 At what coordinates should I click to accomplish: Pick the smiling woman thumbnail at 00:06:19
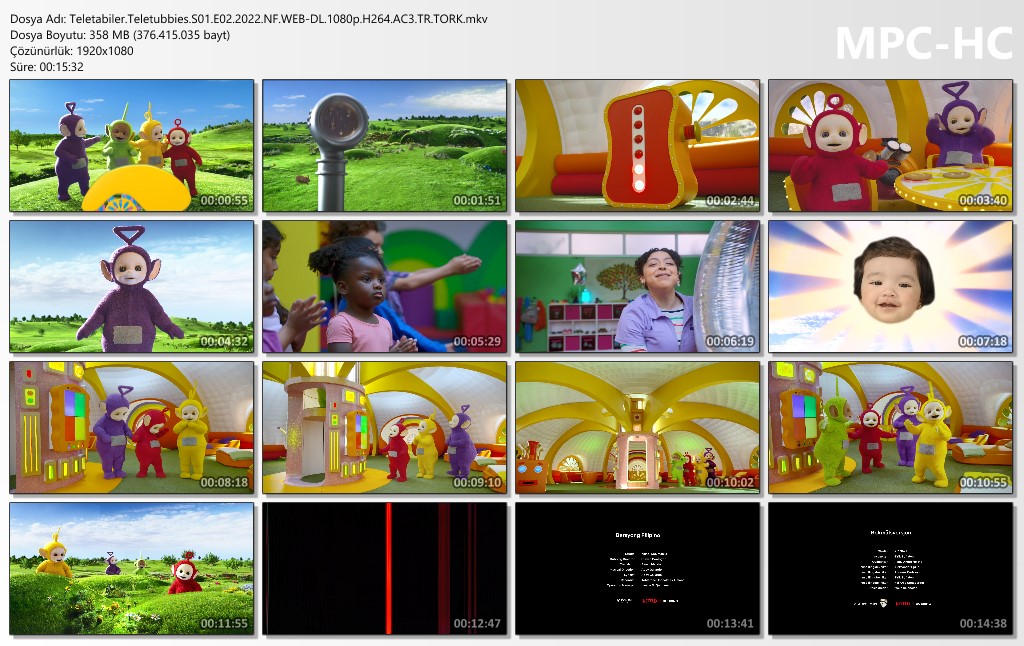point(637,287)
